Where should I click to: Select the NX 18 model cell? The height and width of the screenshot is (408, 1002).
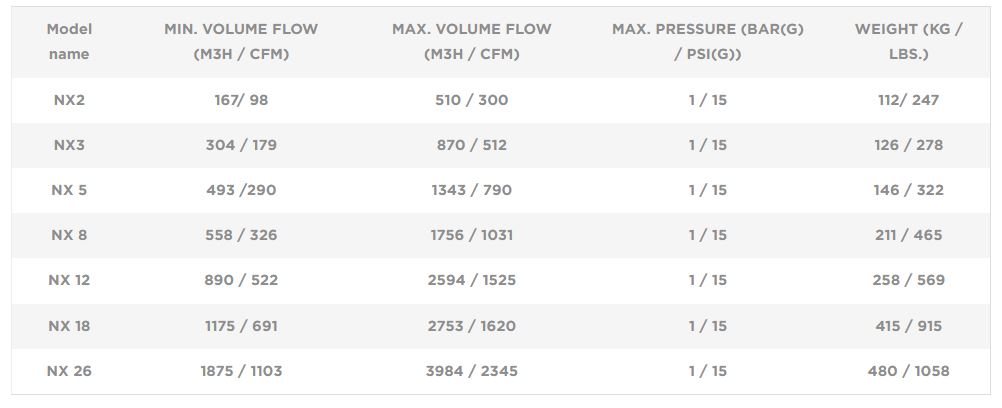coord(69,326)
